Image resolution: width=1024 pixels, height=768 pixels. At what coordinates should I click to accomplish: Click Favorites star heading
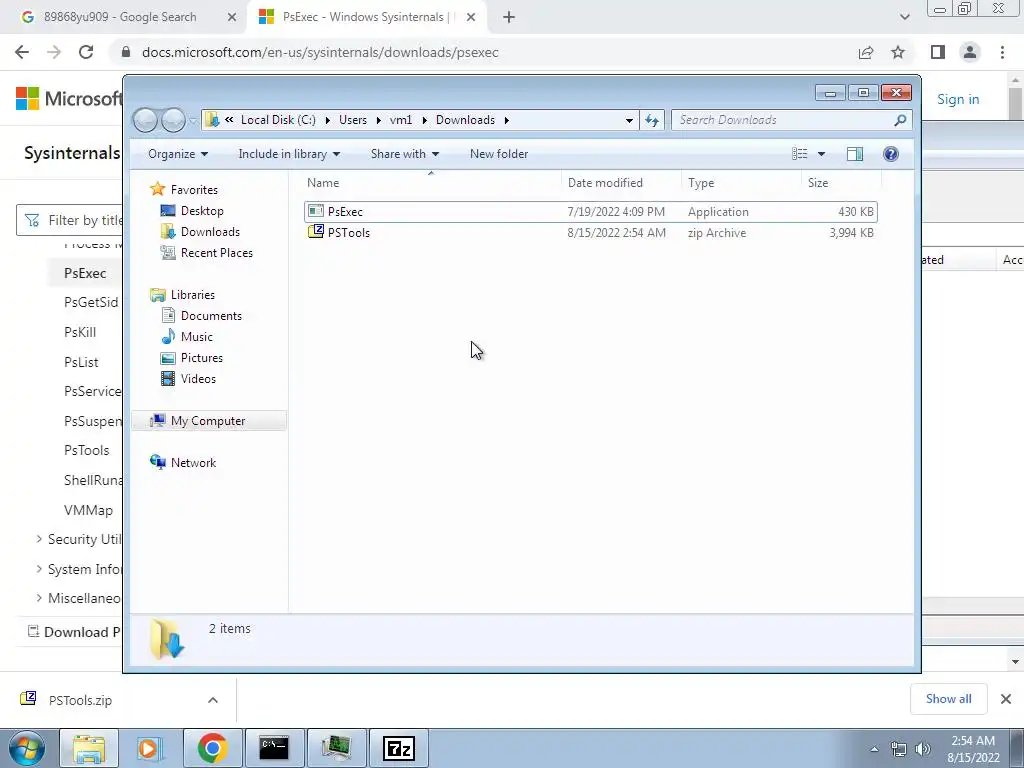(x=194, y=189)
